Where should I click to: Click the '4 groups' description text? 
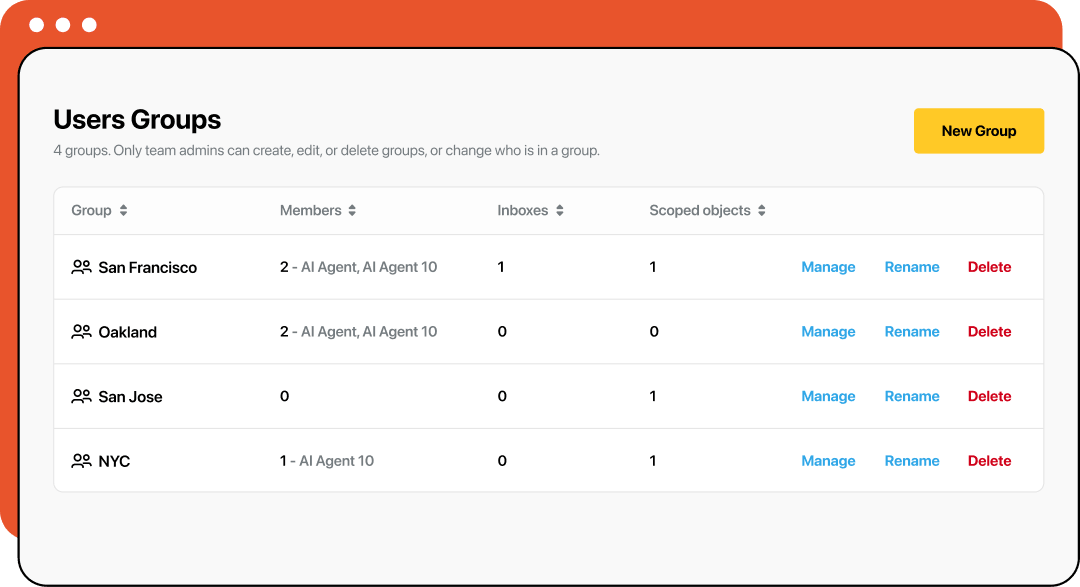(326, 150)
